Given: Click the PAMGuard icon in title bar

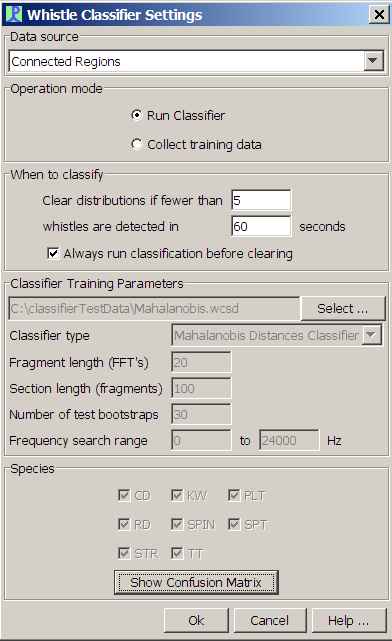Looking at the screenshot, I should [13, 14].
